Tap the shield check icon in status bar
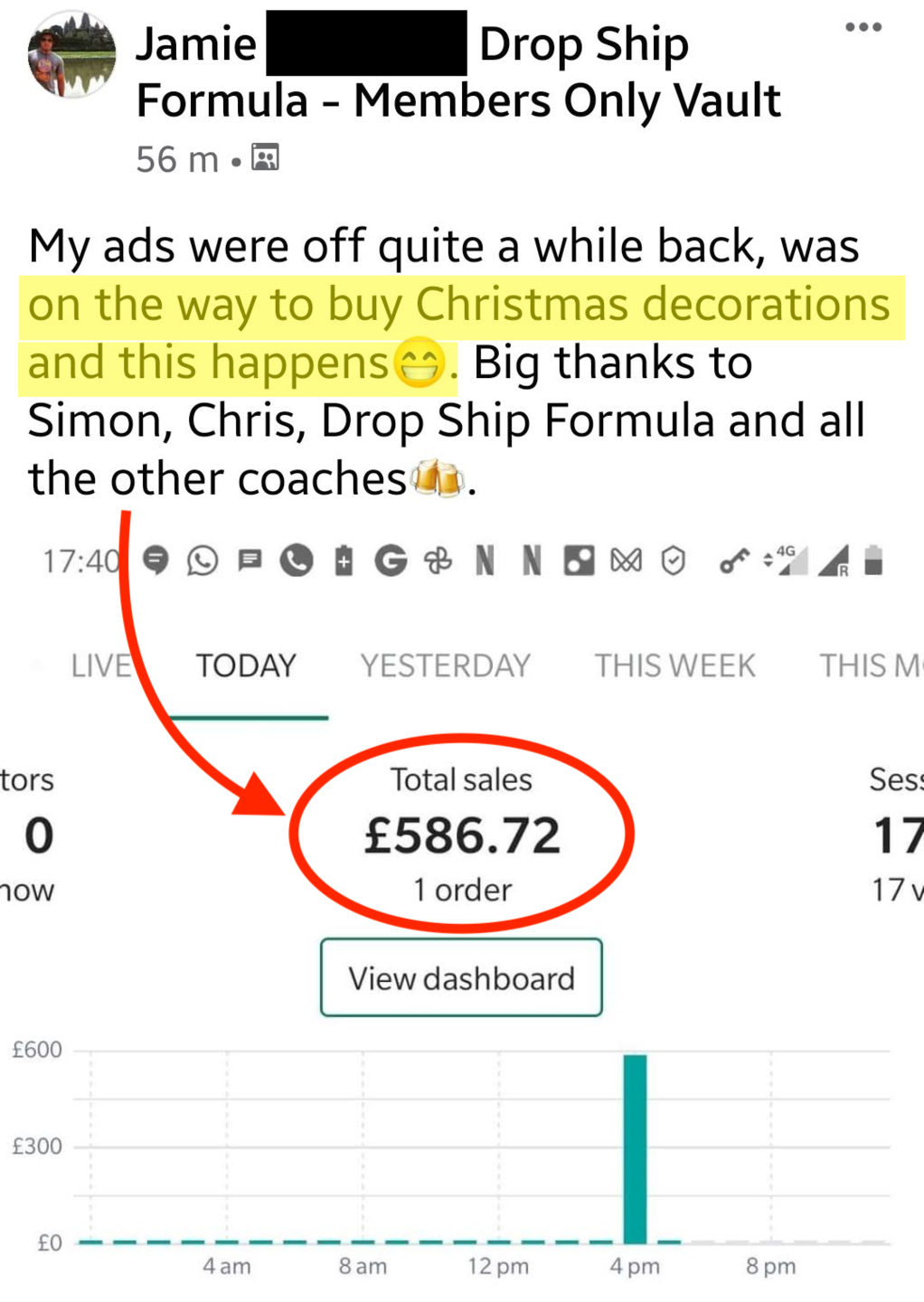The image size is (924, 1302). point(673,561)
